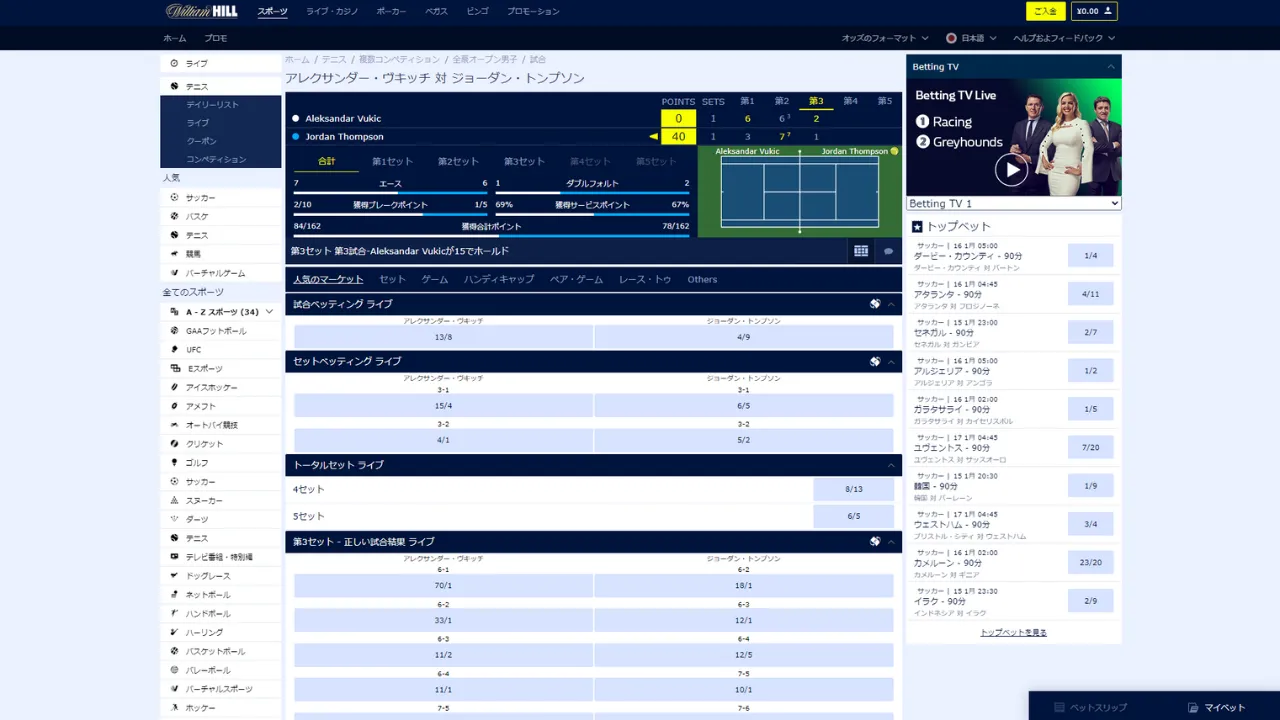1280x720 pixels.
Task: Select the ハンディキャップ market tab
Action: click(x=498, y=280)
